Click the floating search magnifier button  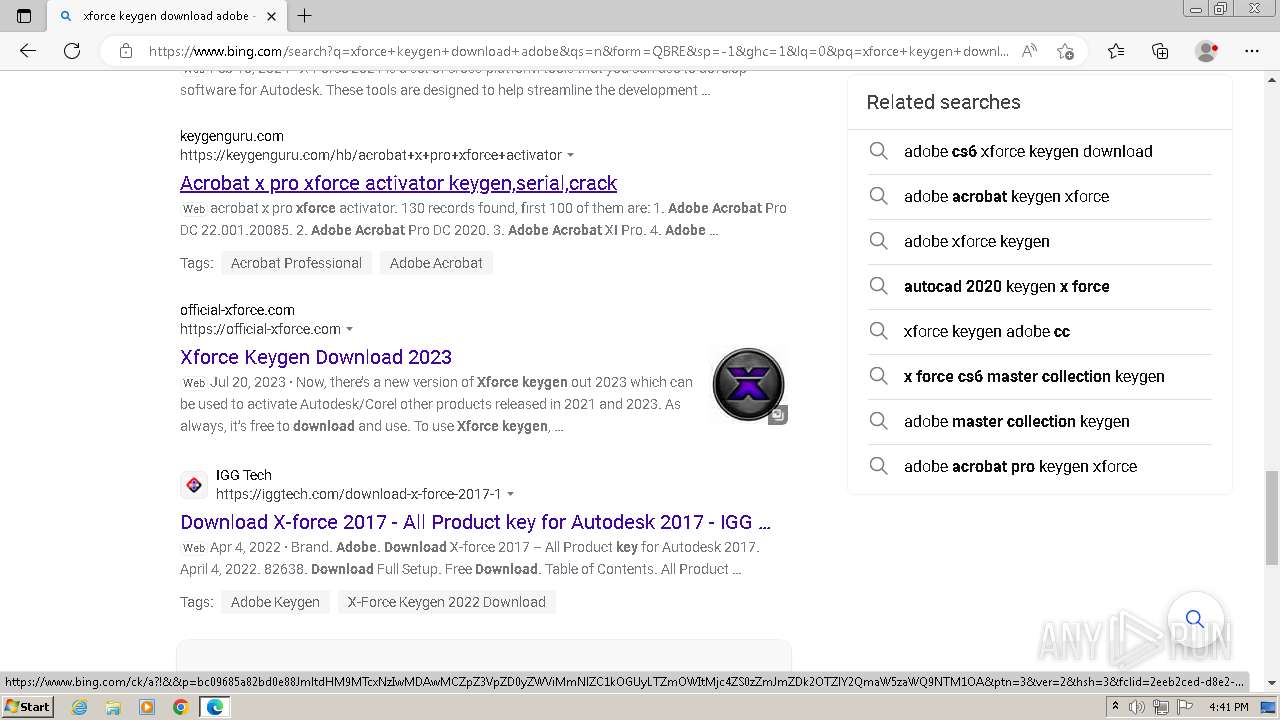[1195, 619]
